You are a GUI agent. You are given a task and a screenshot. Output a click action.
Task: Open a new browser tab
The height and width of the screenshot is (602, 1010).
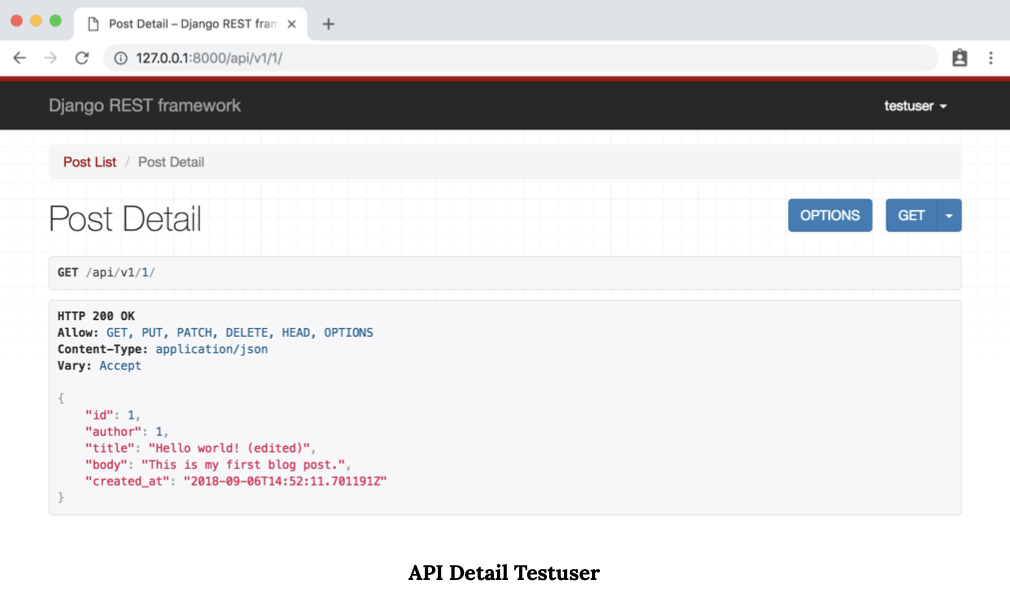(x=329, y=24)
